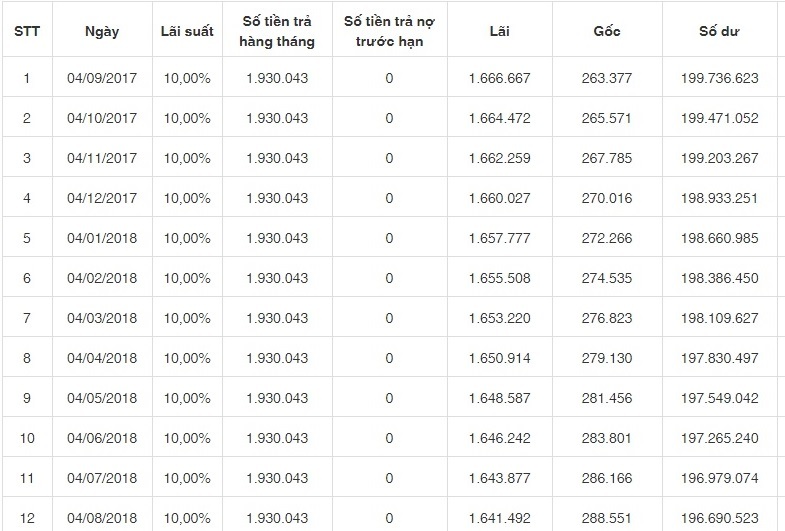Click the principal value 279.130
Image resolution: width=785 pixels, height=531 pixels.
607,358
